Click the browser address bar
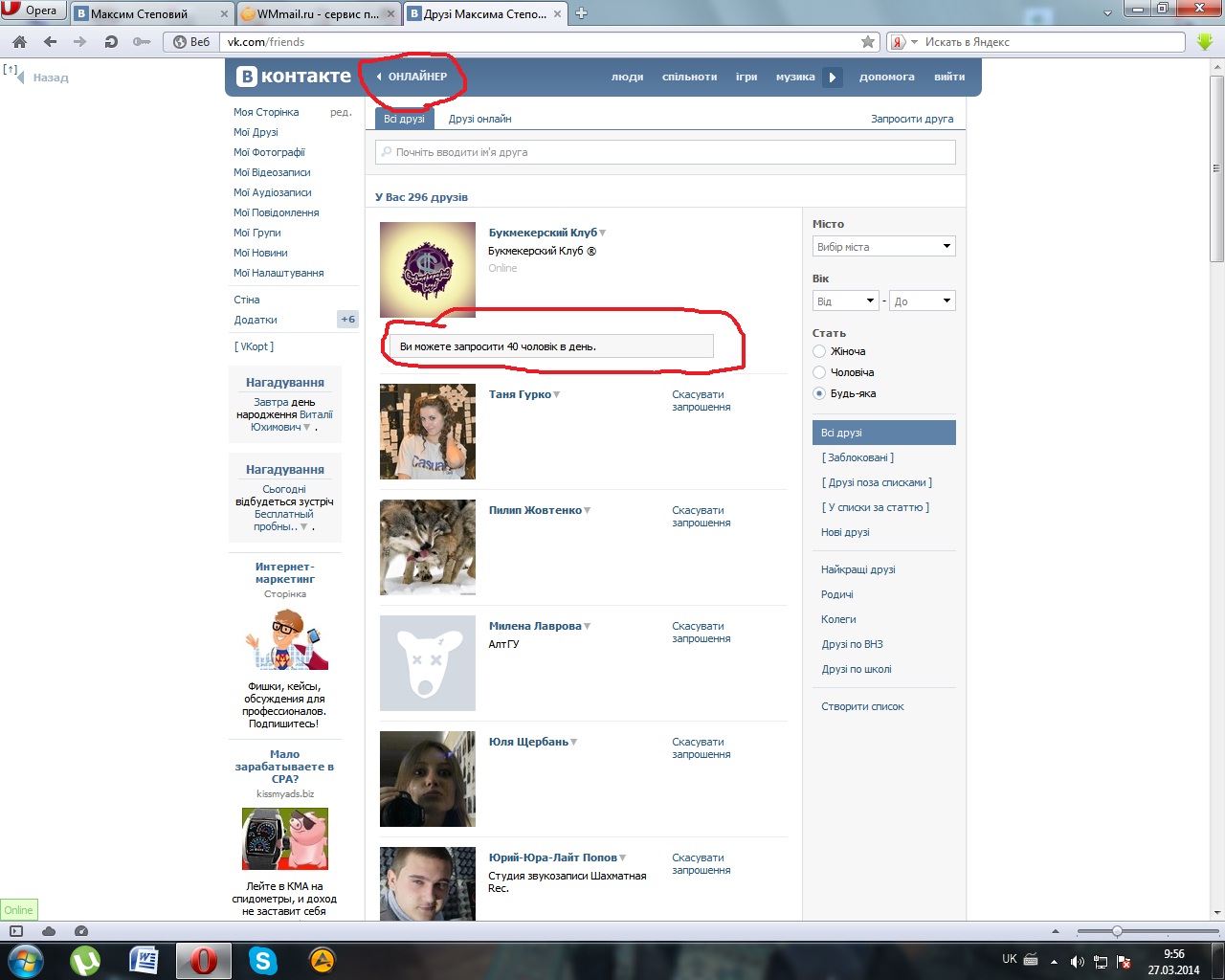Viewport: 1225px width, 980px height. [540, 42]
